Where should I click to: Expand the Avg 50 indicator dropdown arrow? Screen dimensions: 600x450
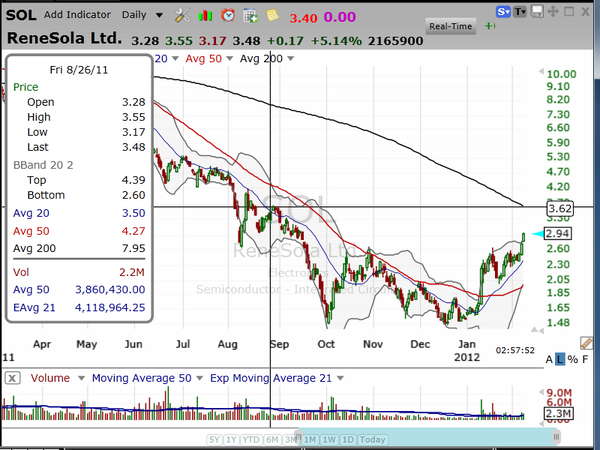coord(230,59)
